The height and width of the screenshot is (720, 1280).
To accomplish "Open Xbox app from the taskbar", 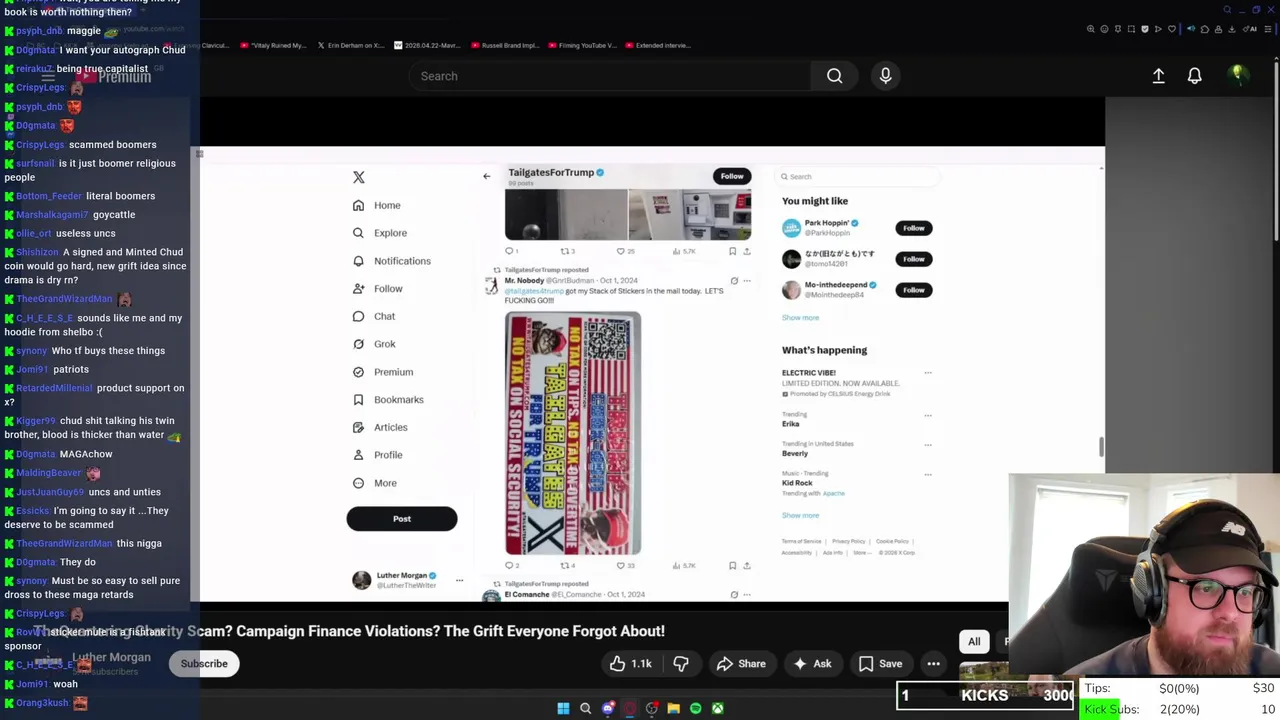I will click(x=717, y=708).
